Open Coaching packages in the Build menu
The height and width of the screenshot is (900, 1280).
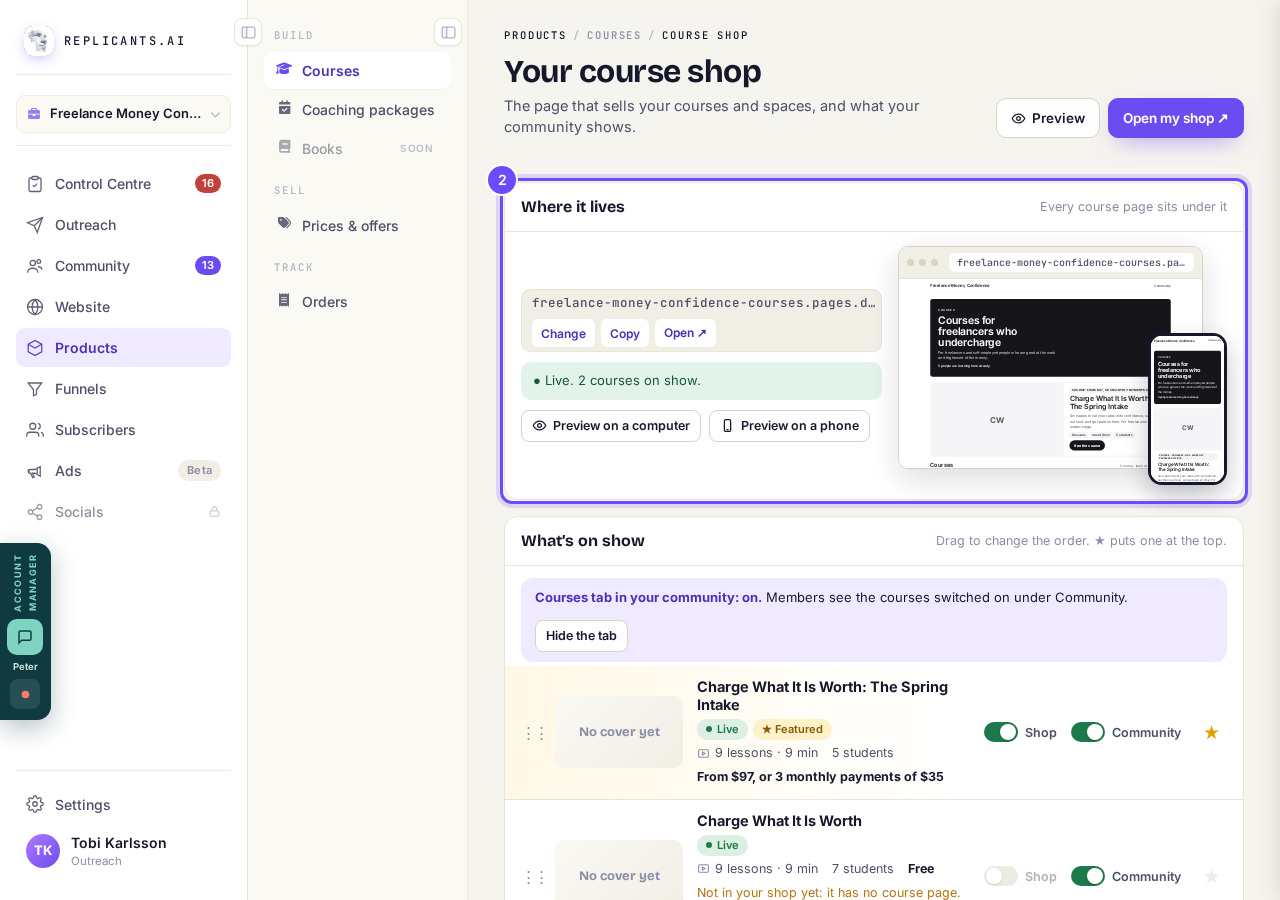click(x=358, y=110)
